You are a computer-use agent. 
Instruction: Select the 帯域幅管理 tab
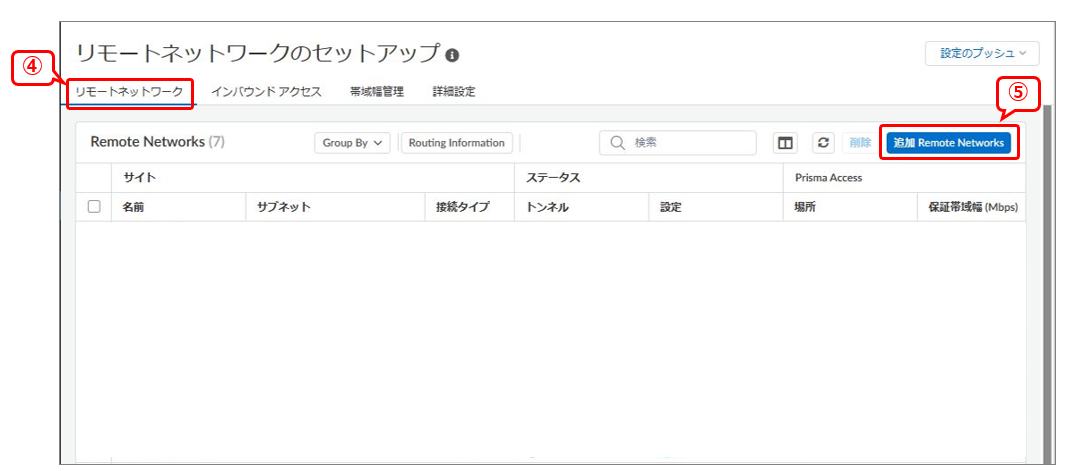click(x=376, y=91)
